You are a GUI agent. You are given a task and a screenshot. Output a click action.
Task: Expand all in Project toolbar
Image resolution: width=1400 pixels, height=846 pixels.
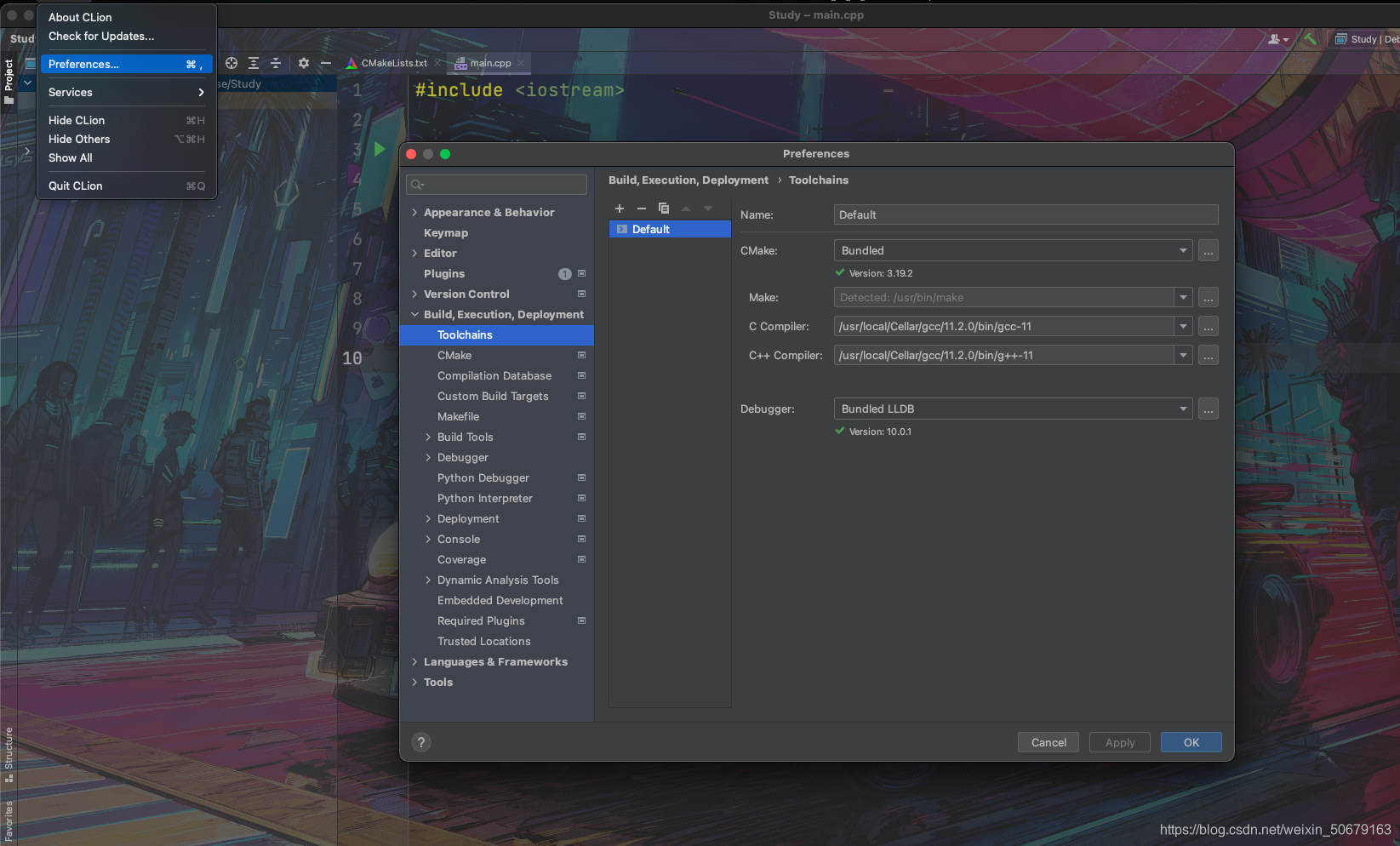(x=254, y=63)
